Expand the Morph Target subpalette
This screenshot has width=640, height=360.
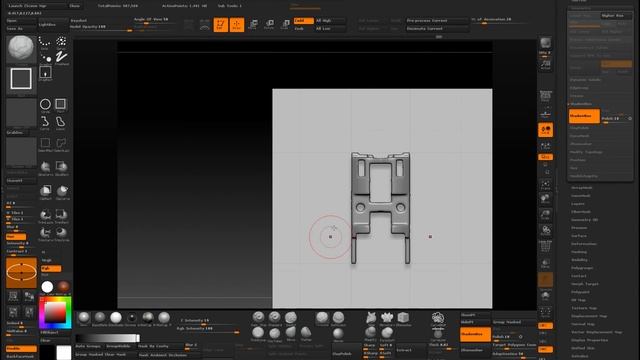click(x=584, y=284)
